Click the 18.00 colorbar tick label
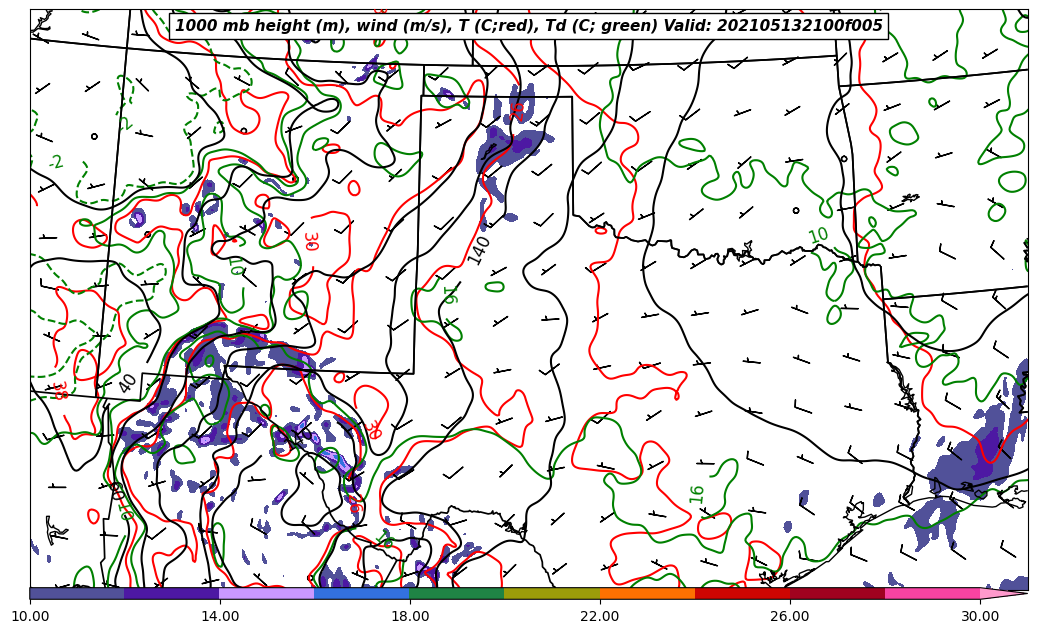The height and width of the screenshot is (633, 1037). 410,616
